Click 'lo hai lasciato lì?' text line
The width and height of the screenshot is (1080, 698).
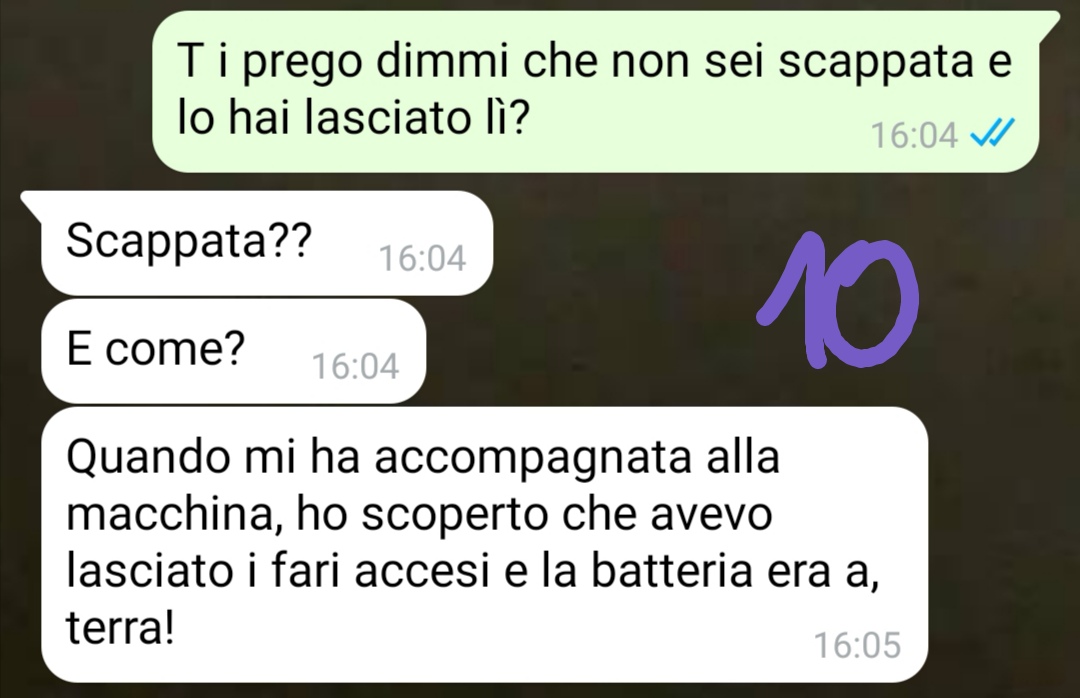tap(353, 117)
